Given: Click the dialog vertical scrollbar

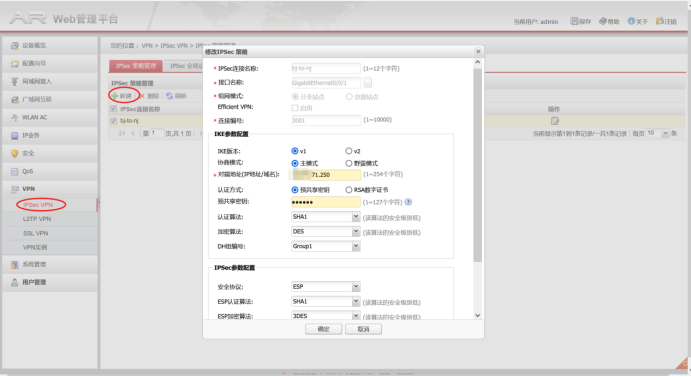Looking at the screenshot, I should (x=477, y=165).
